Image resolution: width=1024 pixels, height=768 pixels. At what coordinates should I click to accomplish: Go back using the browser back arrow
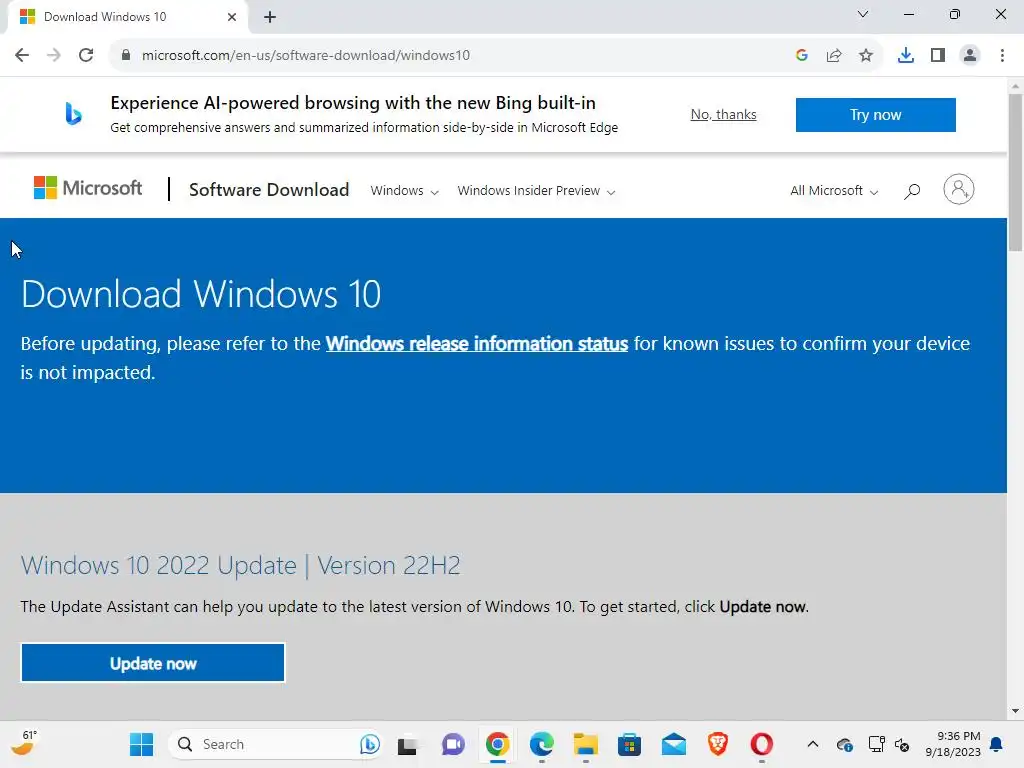point(22,55)
